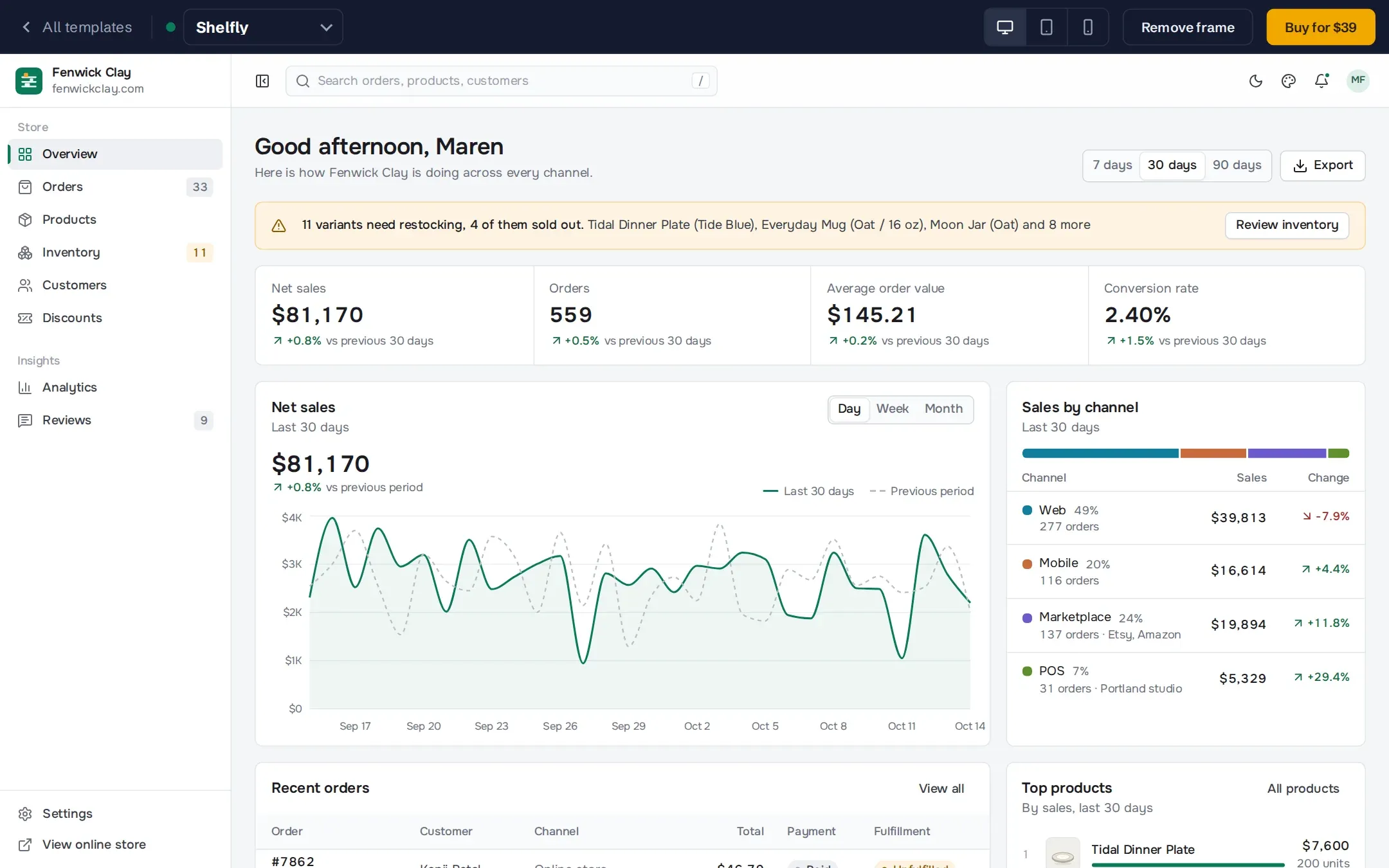Open the theme palette icon
The height and width of the screenshot is (868, 1389).
(x=1288, y=81)
